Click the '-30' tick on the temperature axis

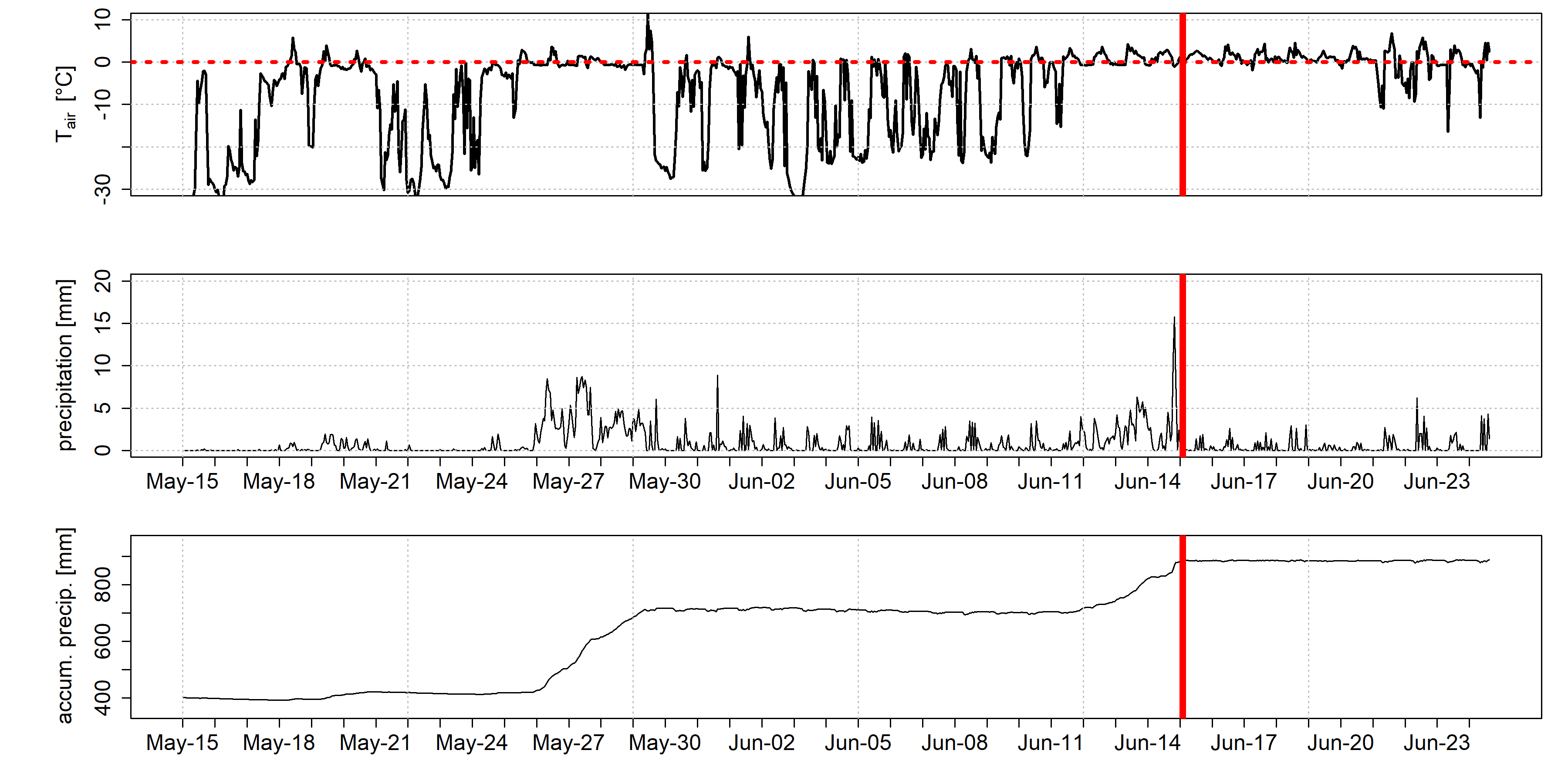[x=102, y=189]
